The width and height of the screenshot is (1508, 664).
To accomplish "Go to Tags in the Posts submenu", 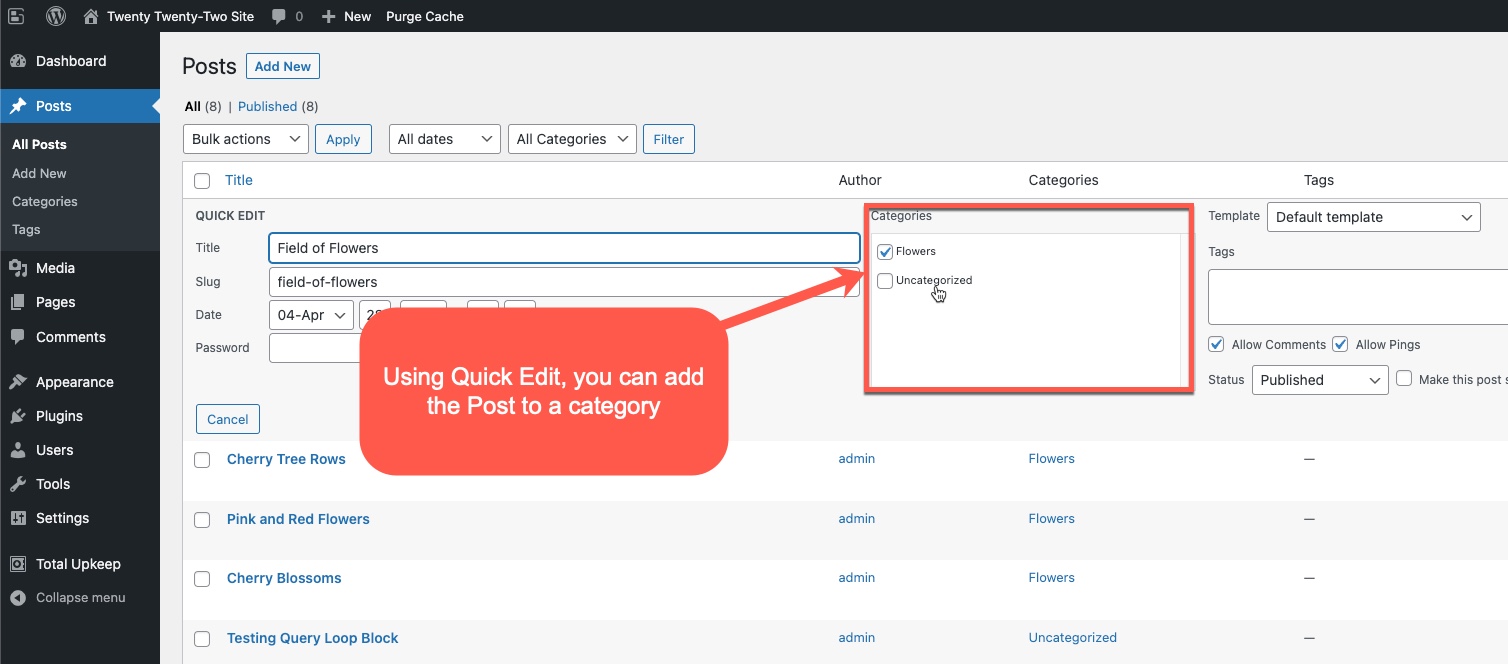I will [x=26, y=229].
